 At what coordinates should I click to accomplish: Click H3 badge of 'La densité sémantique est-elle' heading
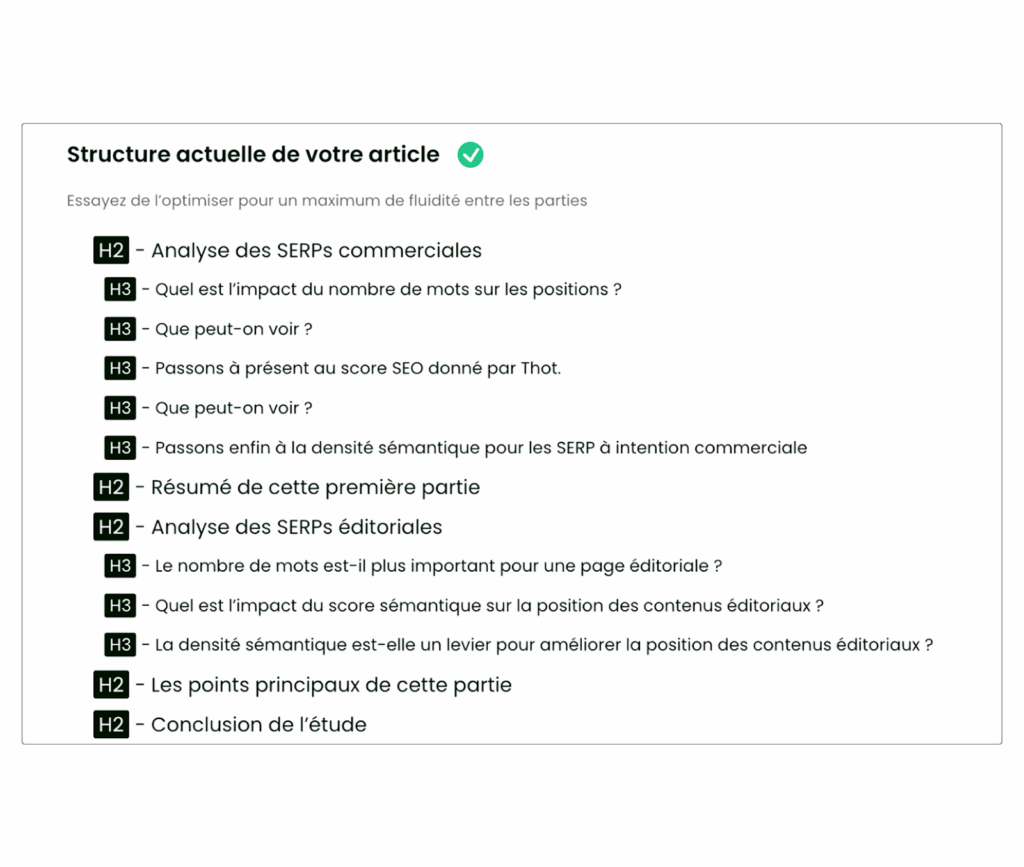coord(120,646)
